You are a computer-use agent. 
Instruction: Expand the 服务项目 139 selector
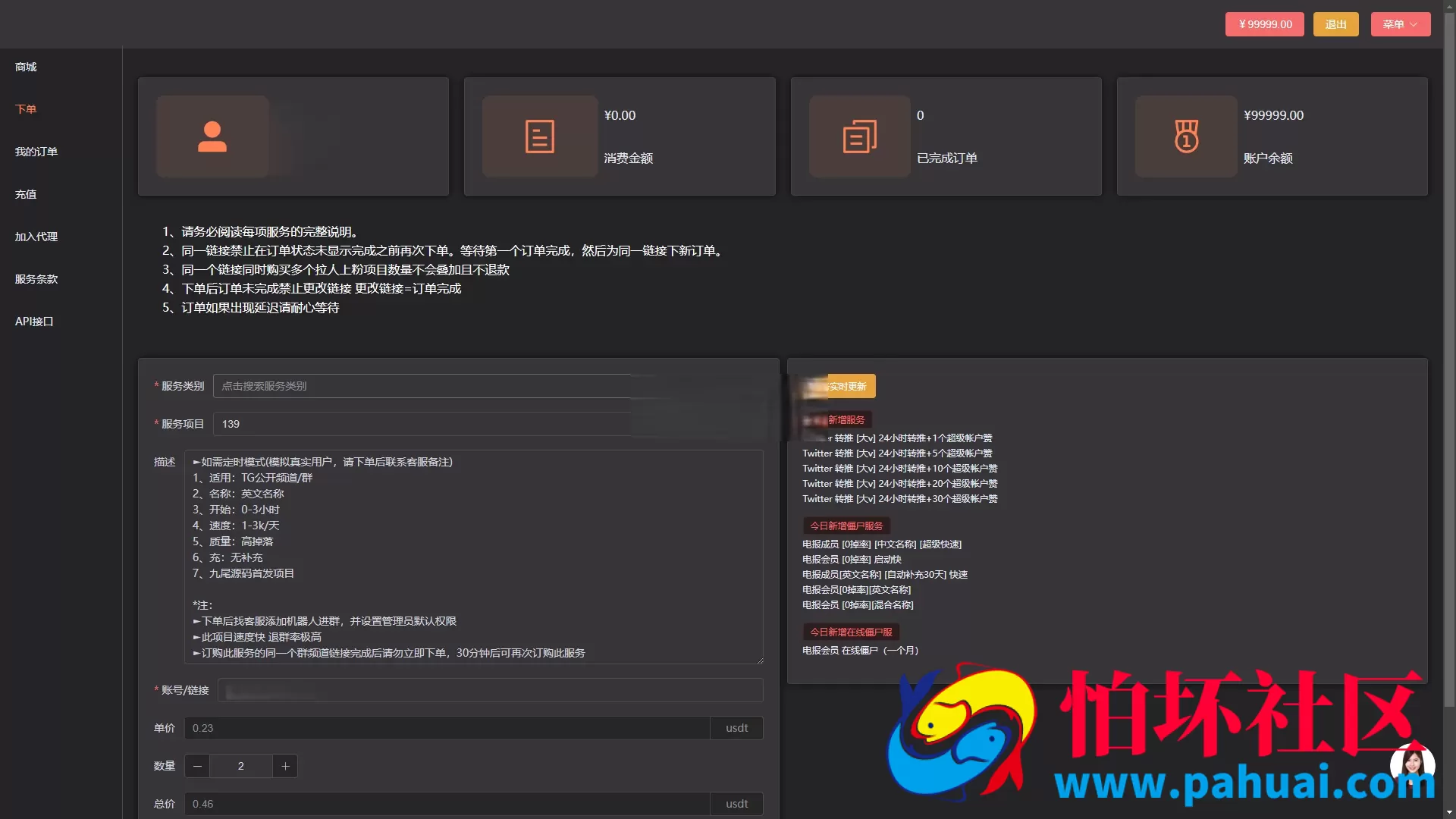click(425, 424)
